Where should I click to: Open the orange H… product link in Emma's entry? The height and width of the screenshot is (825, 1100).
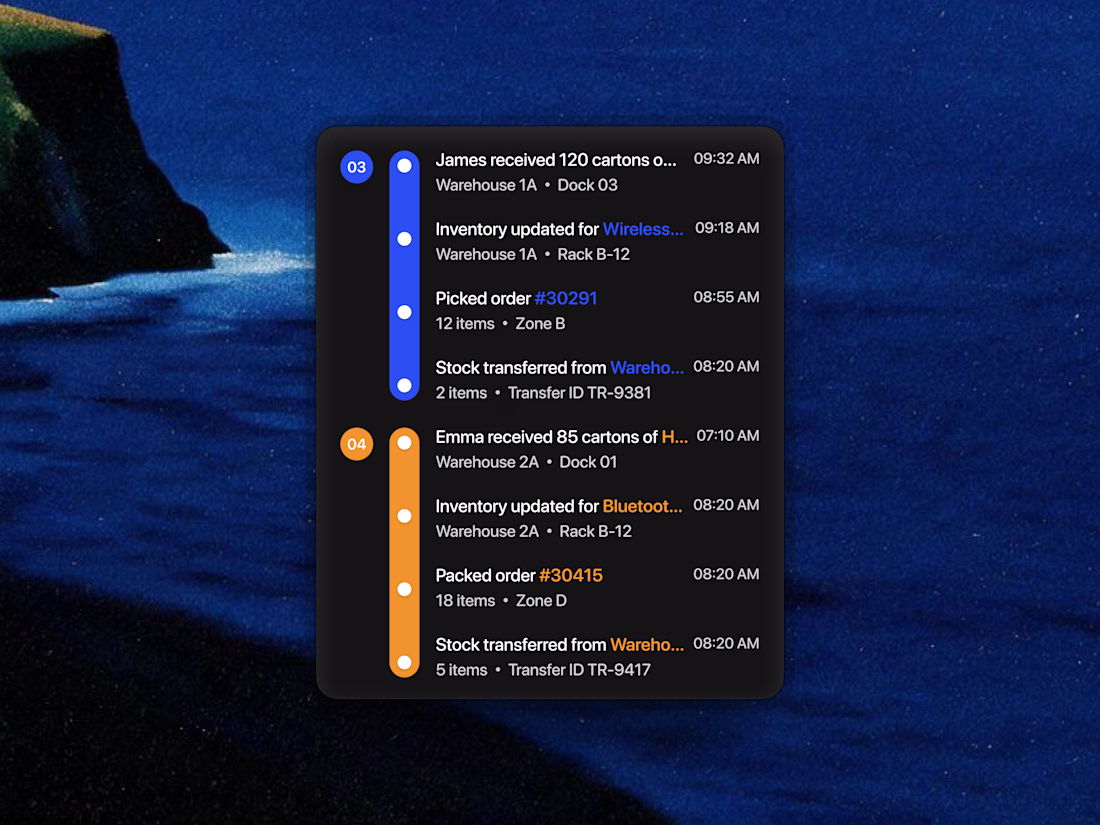click(x=675, y=437)
